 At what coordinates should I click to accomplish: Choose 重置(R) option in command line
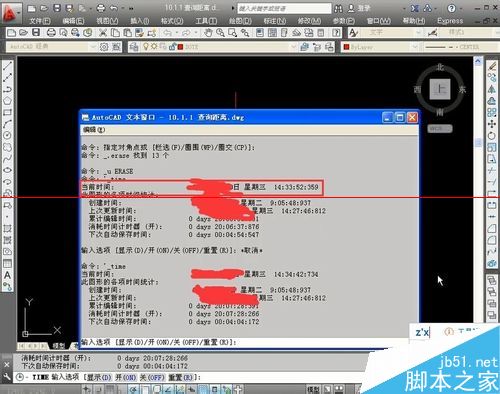(180, 377)
